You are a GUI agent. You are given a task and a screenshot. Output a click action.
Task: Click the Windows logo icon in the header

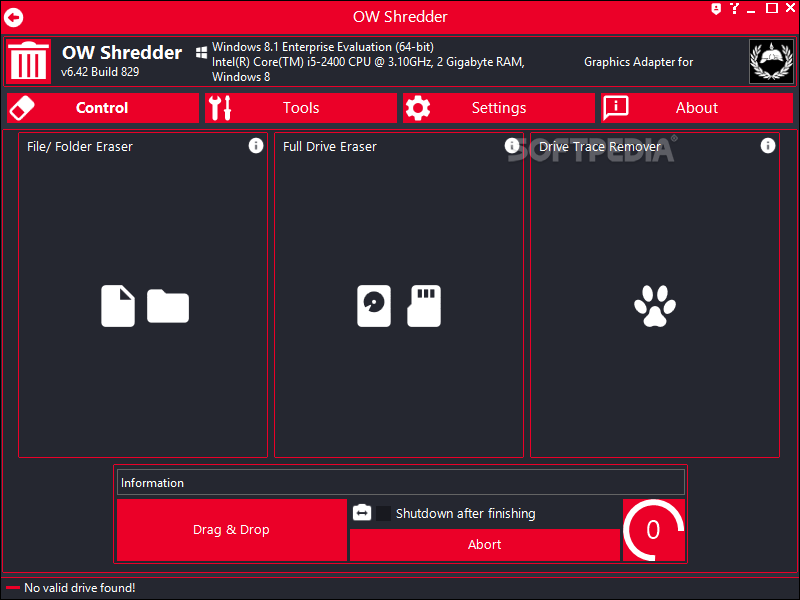pos(202,52)
